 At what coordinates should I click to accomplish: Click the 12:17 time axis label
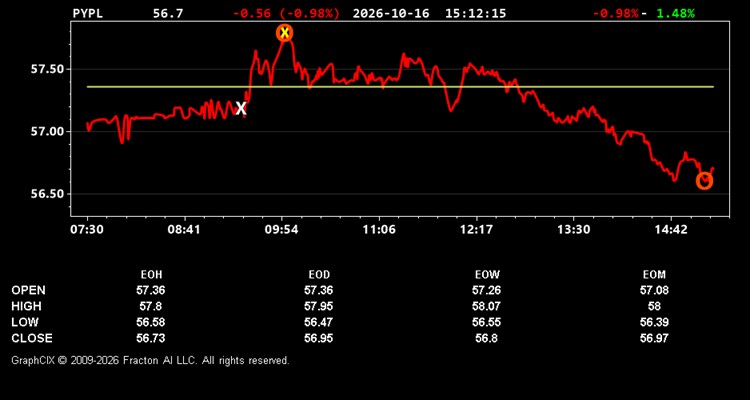point(476,230)
